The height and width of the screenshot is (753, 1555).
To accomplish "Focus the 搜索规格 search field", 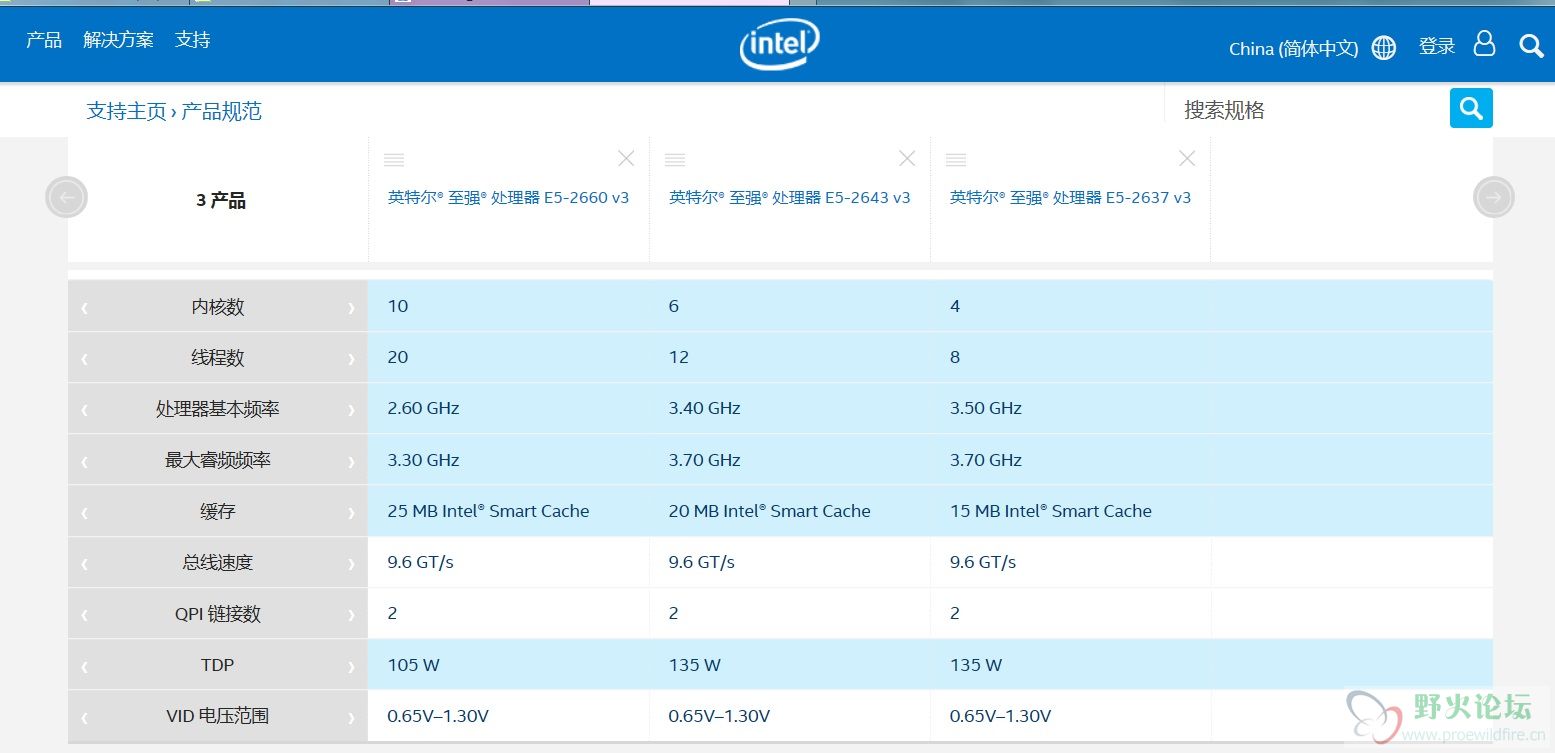I will click(1307, 109).
